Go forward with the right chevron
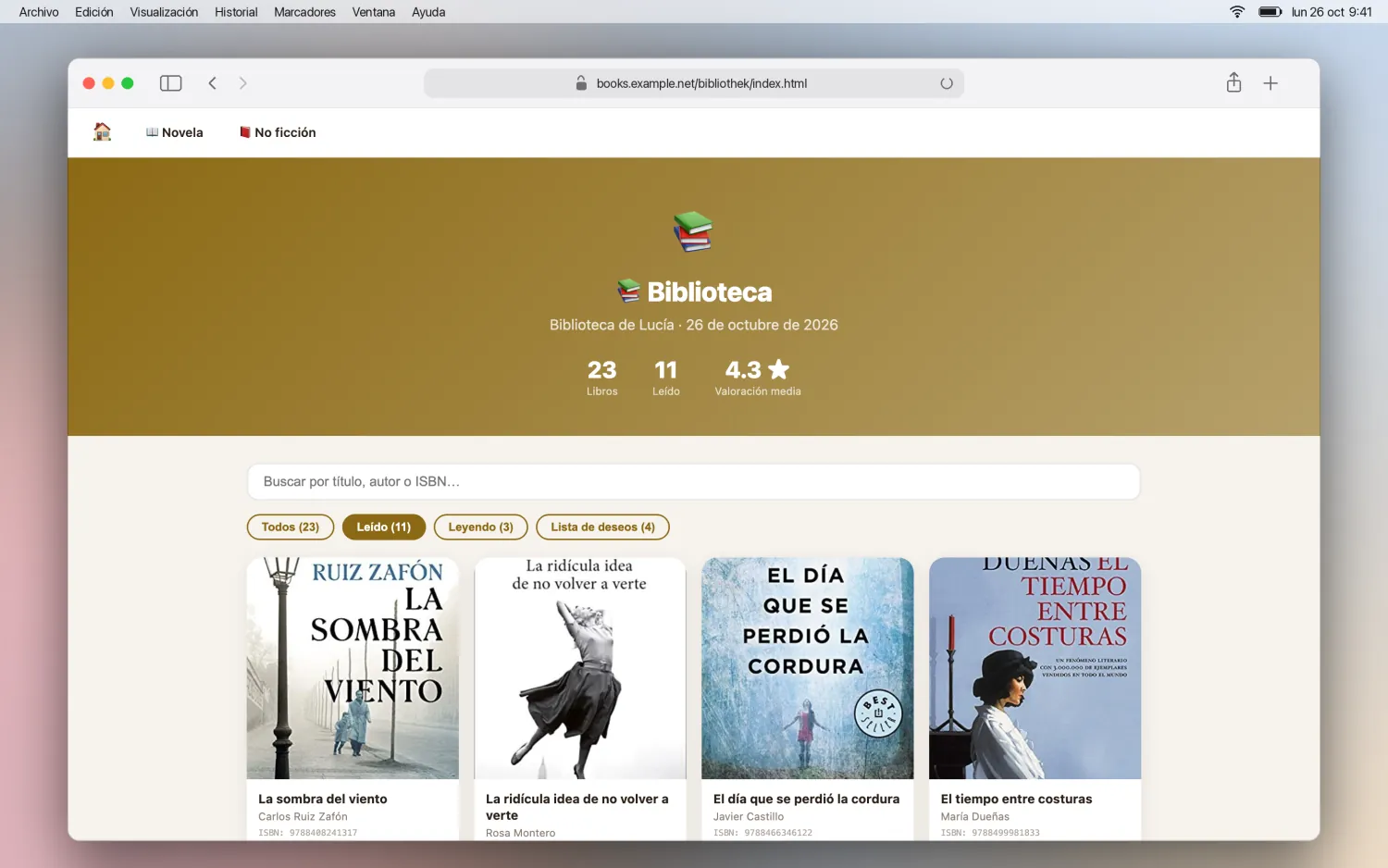Viewport: 1388px width, 868px height. click(243, 83)
